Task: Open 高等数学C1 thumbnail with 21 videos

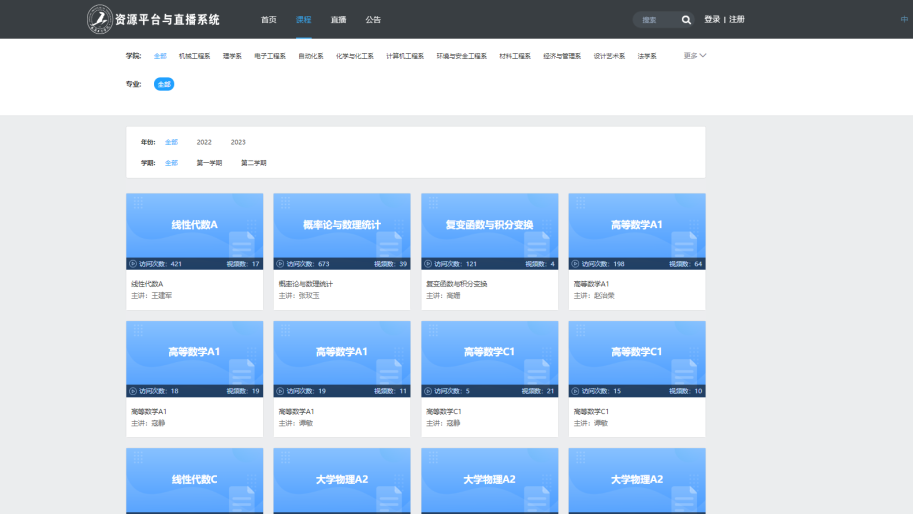Action: coord(490,359)
